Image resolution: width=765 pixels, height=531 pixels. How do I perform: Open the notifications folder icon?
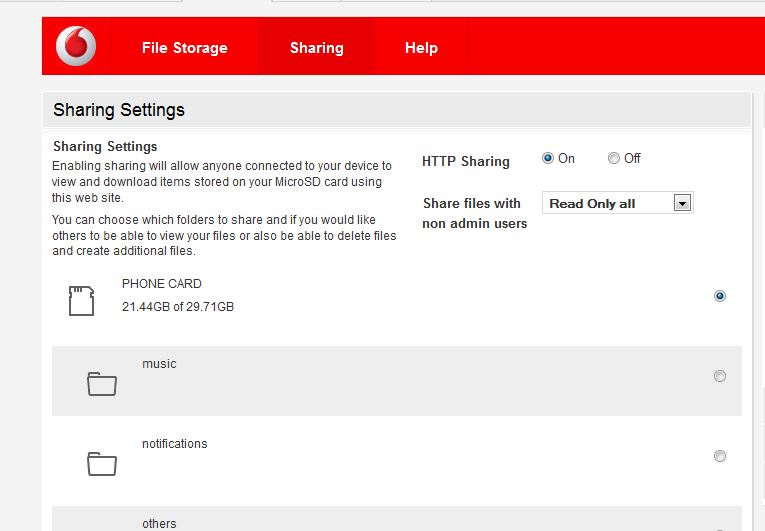102,464
